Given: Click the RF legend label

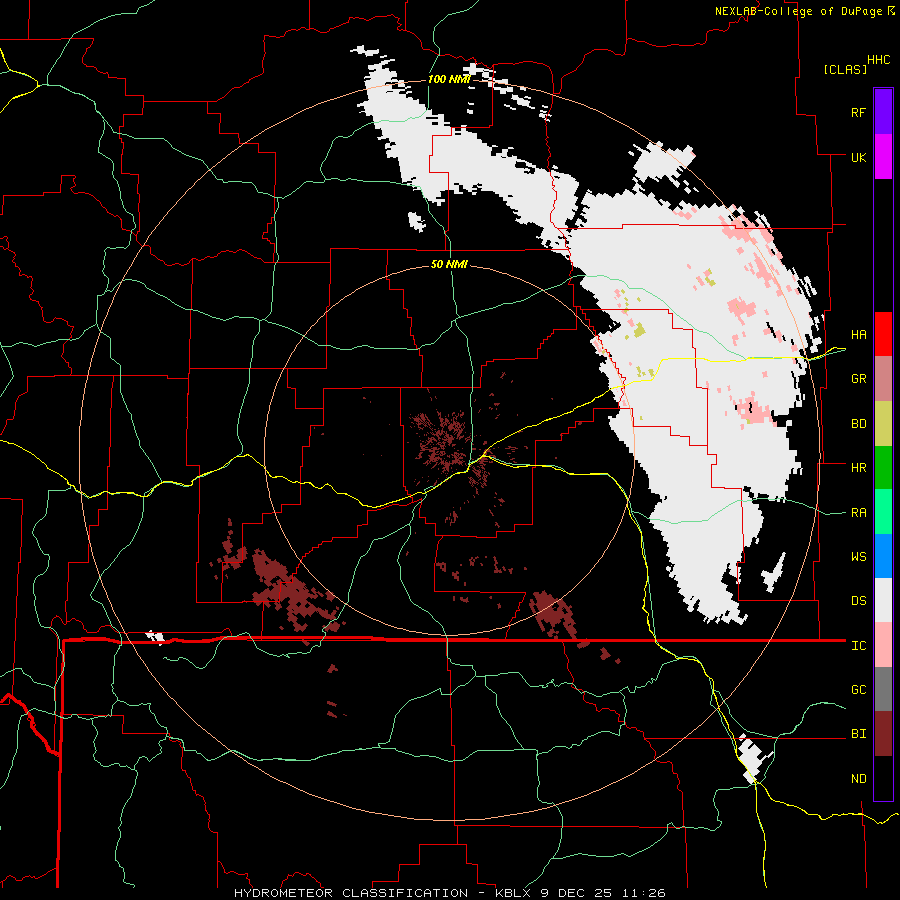Looking at the screenshot, I should [x=858, y=112].
